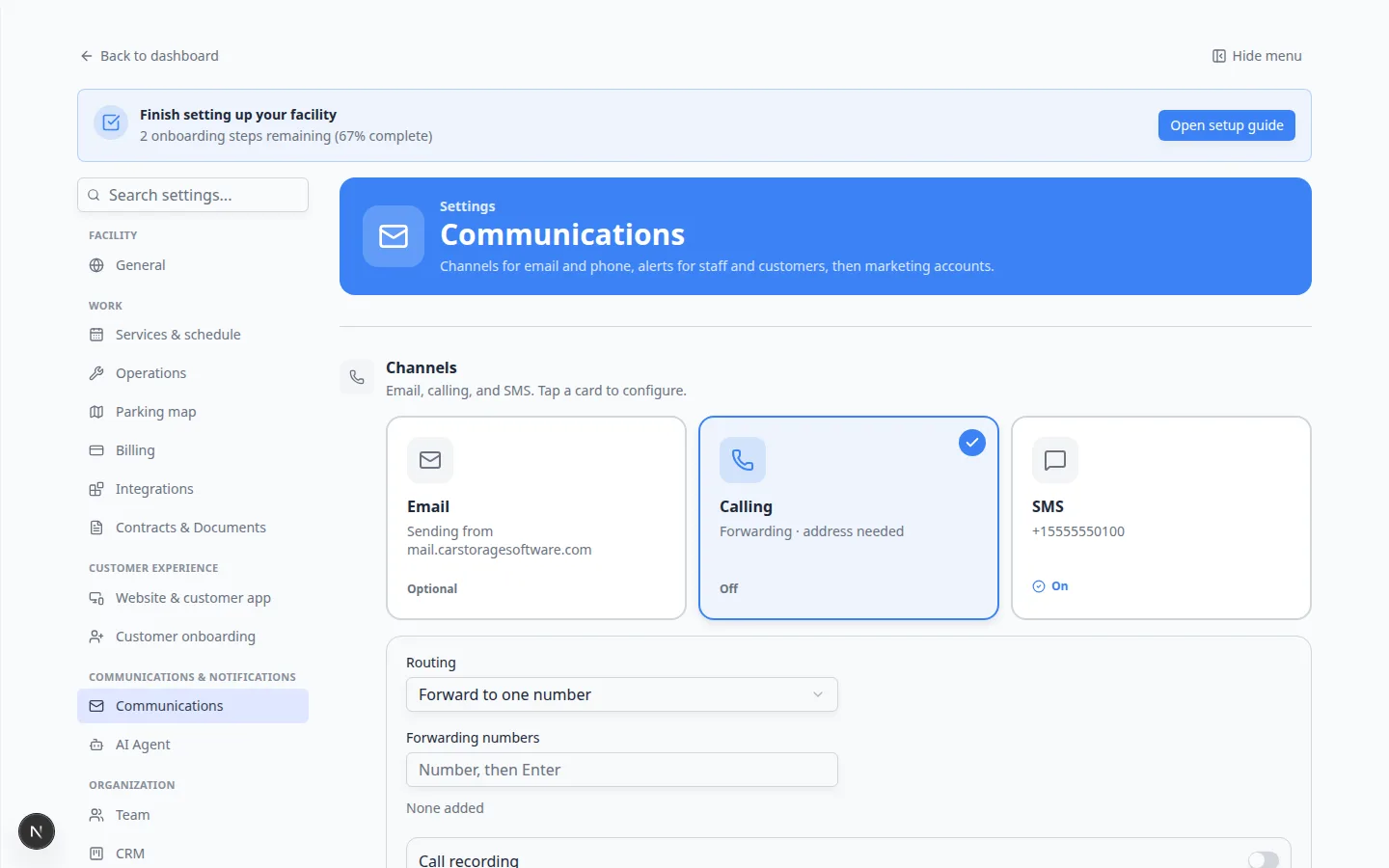This screenshot has width=1389, height=868.
Task: Click the On status on SMS card
Action: click(x=1050, y=586)
